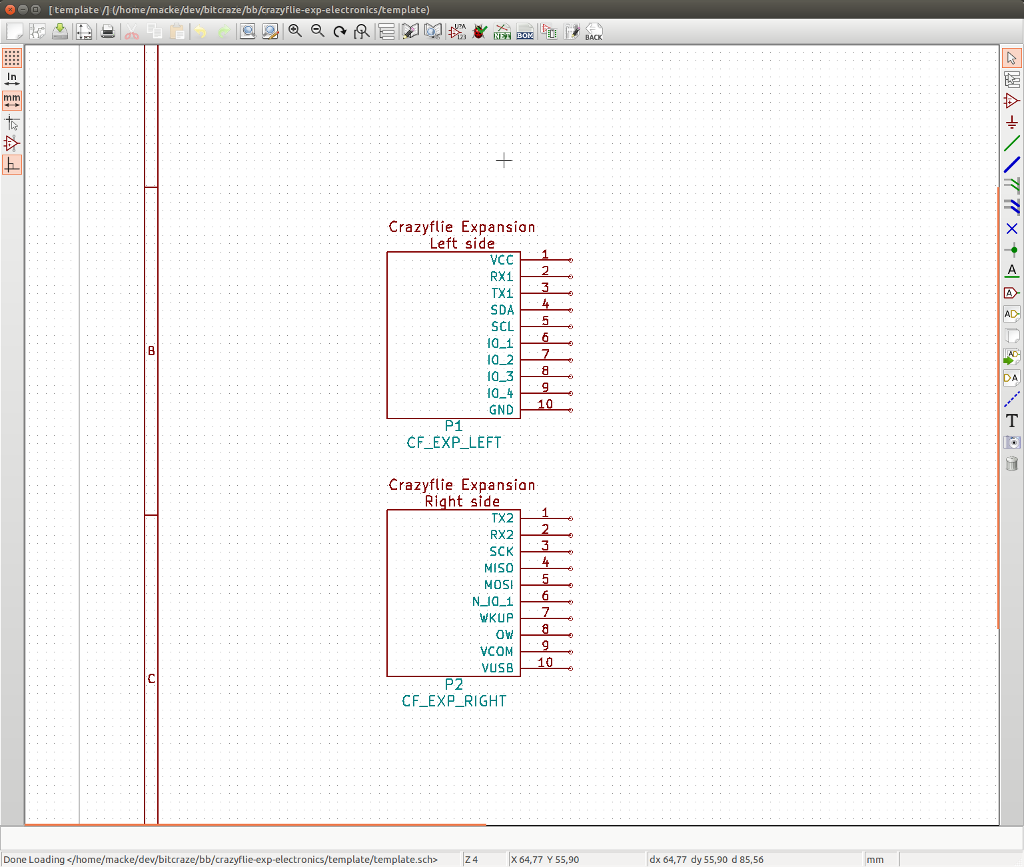Click the VCC pin label

(x=502, y=260)
